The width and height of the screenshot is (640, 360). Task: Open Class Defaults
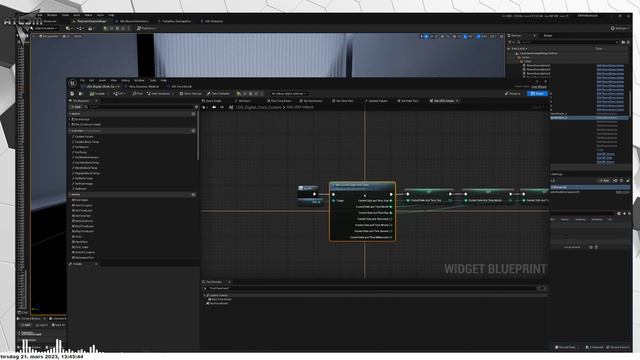click(x=218, y=93)
